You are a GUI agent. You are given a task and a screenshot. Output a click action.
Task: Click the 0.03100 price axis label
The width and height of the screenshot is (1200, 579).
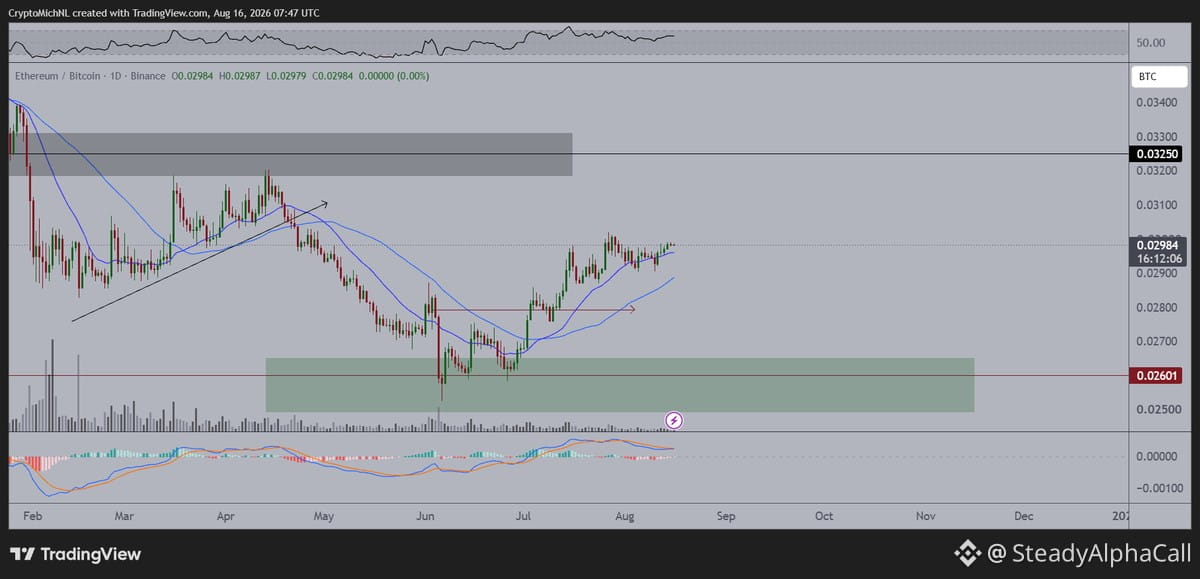[1156, 205]
